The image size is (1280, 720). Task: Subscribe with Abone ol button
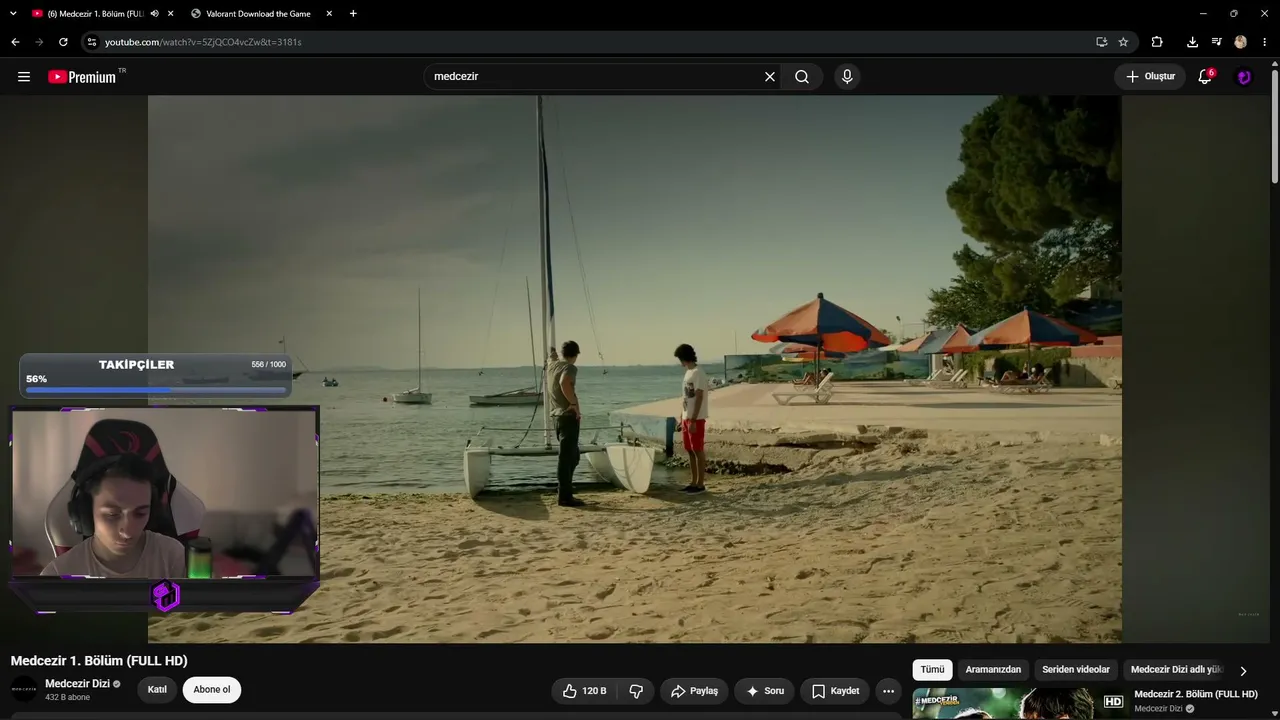tap(212, 690)
